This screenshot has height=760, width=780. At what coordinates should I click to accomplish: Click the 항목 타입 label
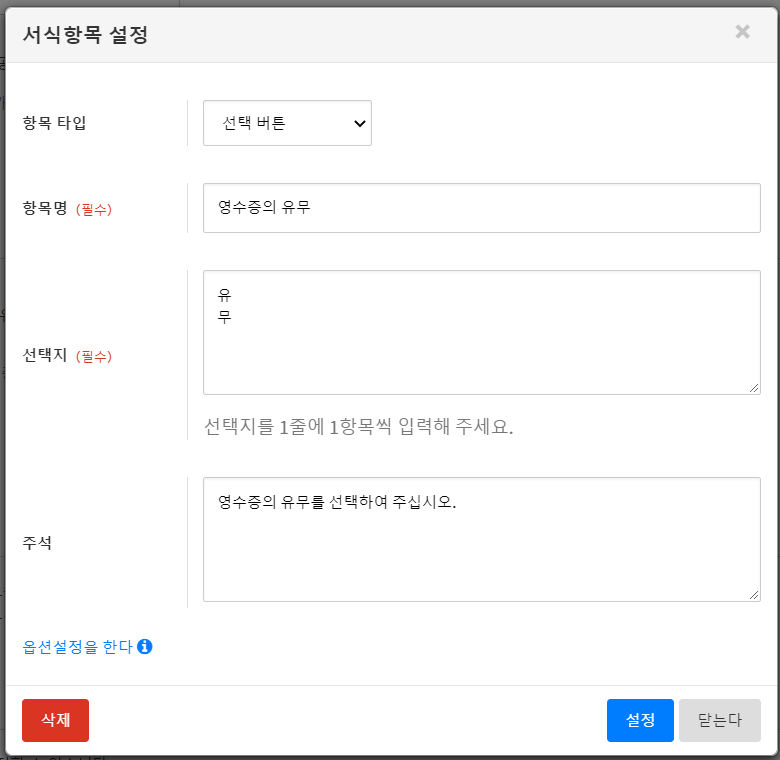tap(54, 123)
